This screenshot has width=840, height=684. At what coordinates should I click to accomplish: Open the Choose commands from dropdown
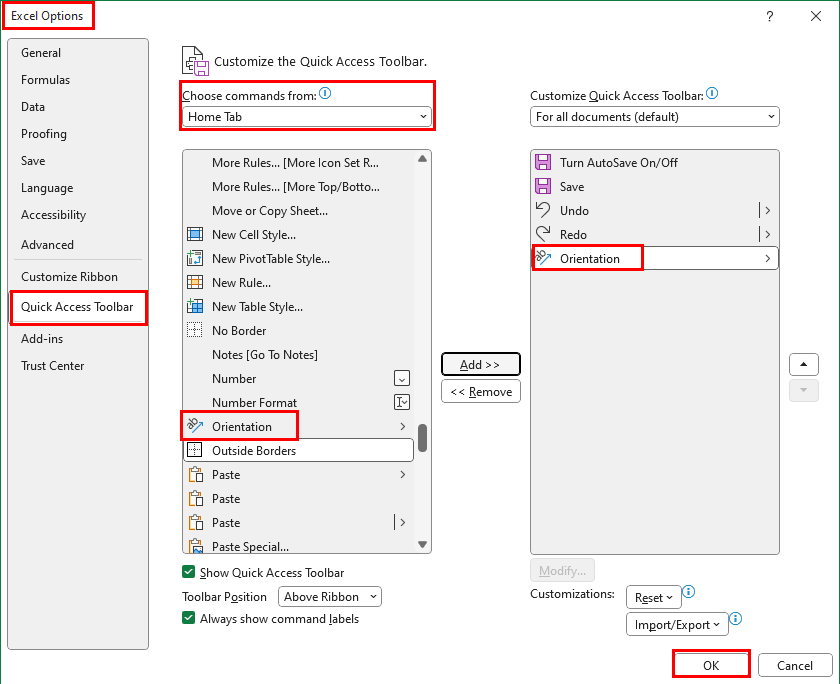(306, 117)
